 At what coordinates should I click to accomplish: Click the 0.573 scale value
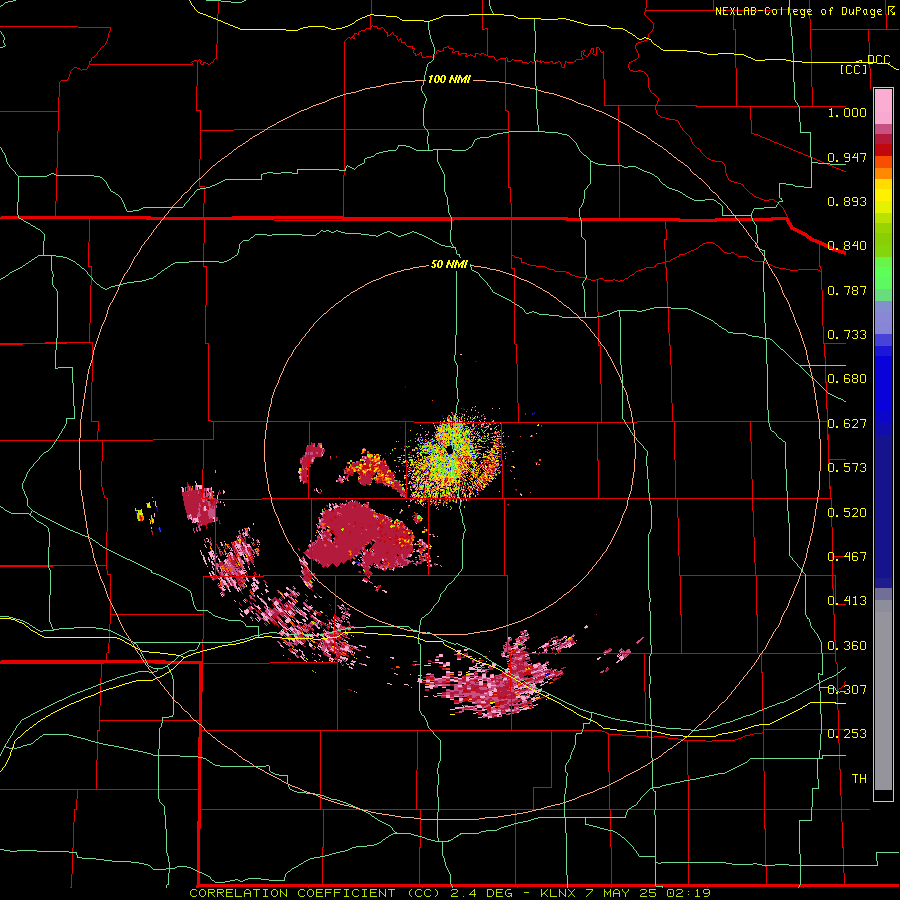point(847,468)
